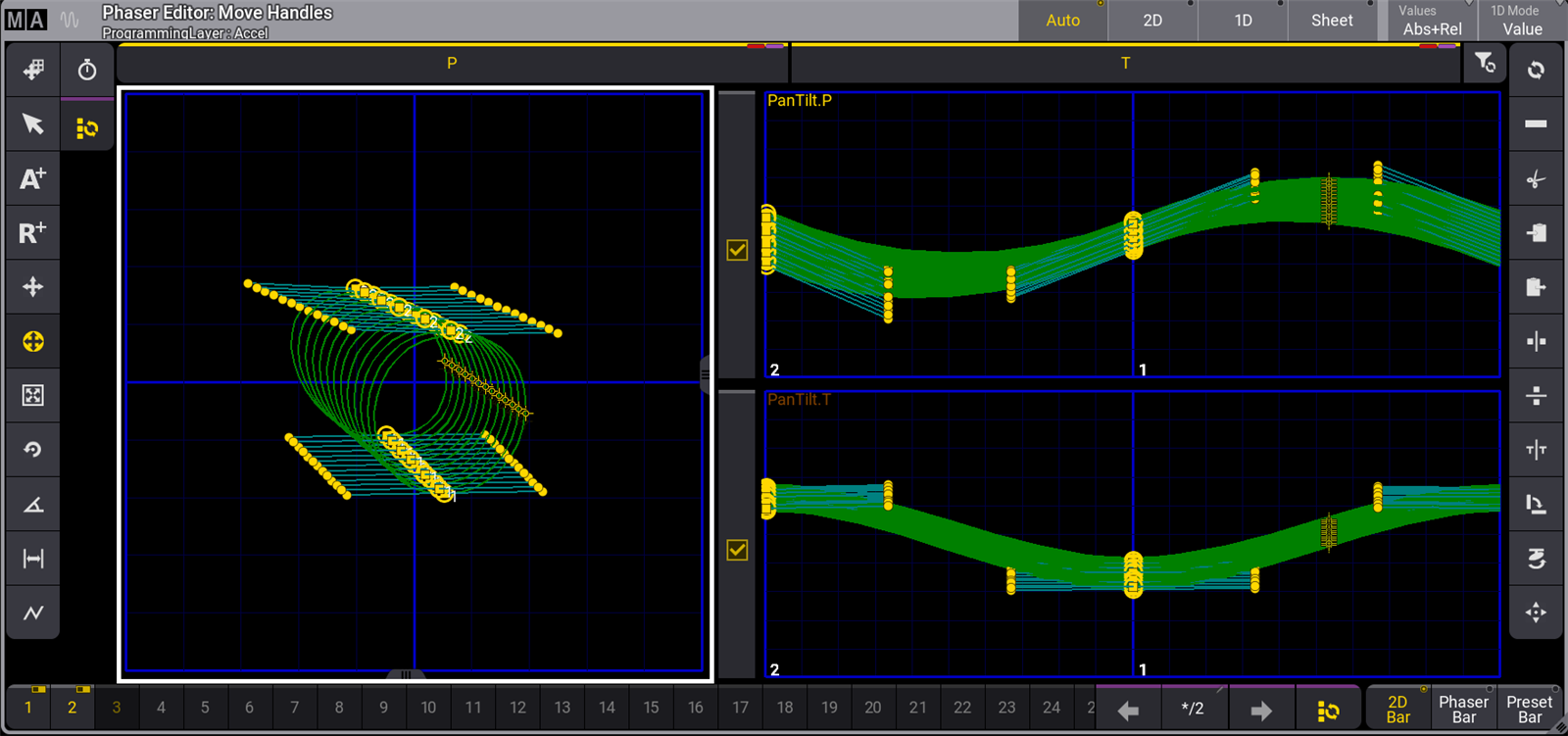Click the rotate tool icon
Image resolution: width=1568 pixels, height=736 pixels.
pyautogui.click(x=32, y=450)
